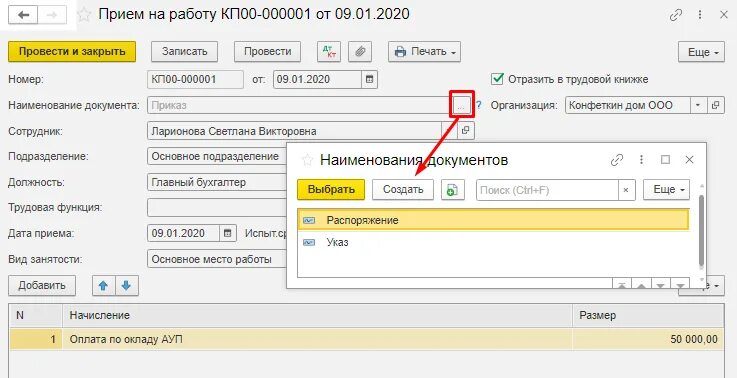This screenshot has height=378, width=737.
Task: Click the 50 000,00 Размер cell
Action: coord(648,339)
